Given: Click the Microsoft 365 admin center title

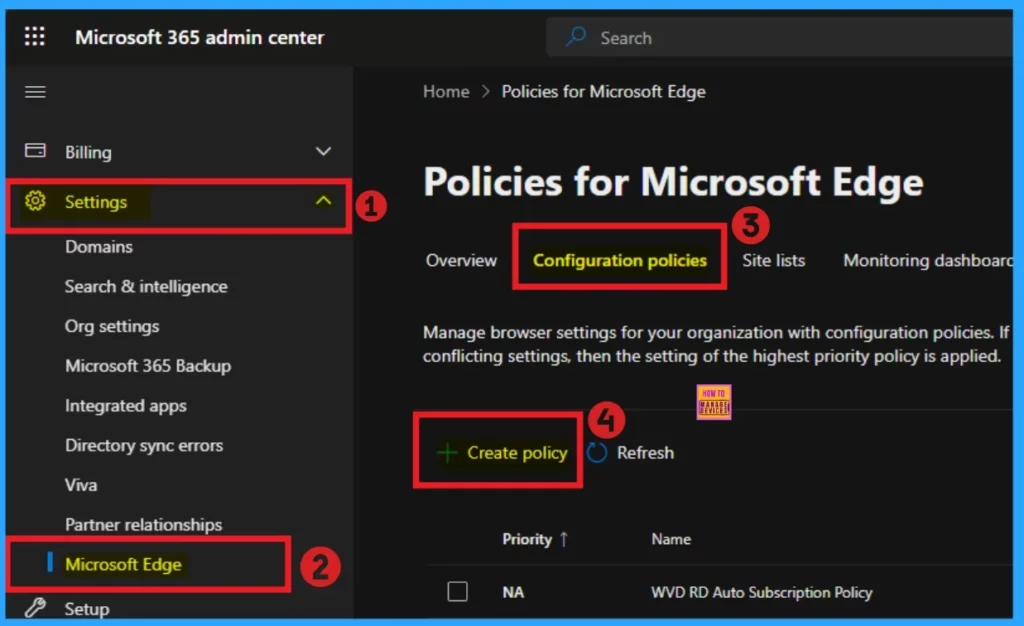Looking at the screenshot, I should (200, 37).
